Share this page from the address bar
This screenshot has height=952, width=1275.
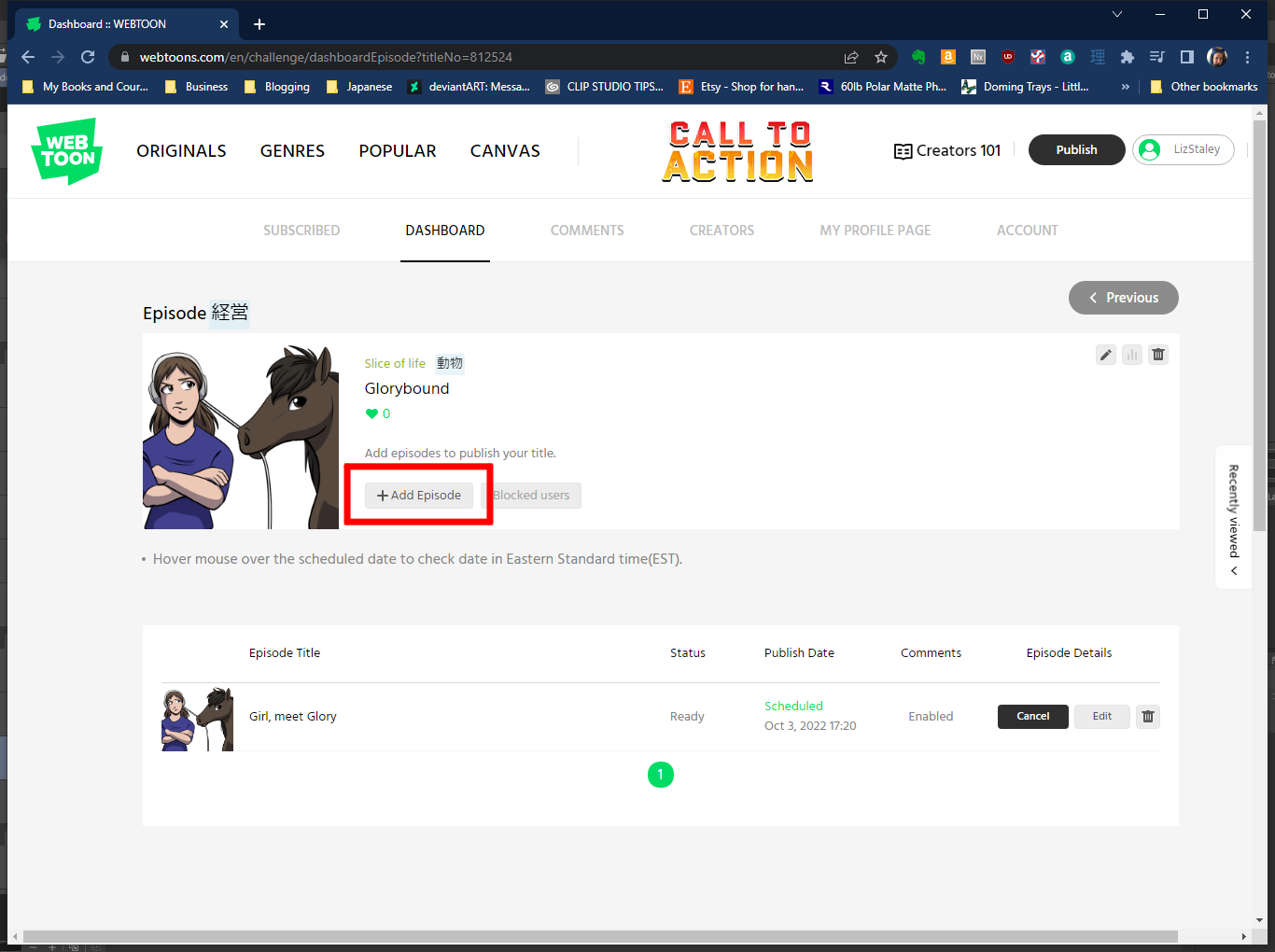[851, 57]
